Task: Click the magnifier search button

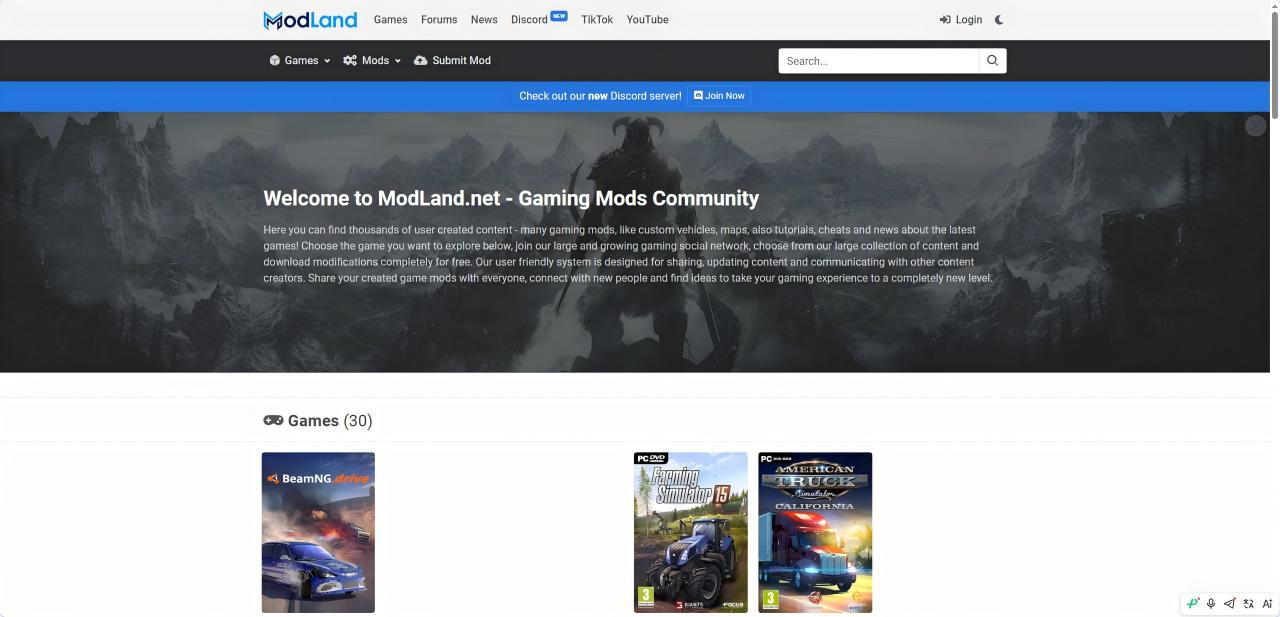Action: pyautogui.click(x=993, y=61)
